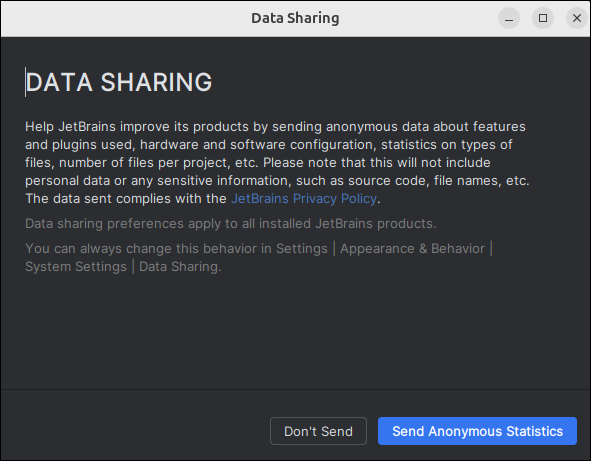Click the 'You can always change this behavior' text
Screen dimensions: 591x461
(259, 257)
